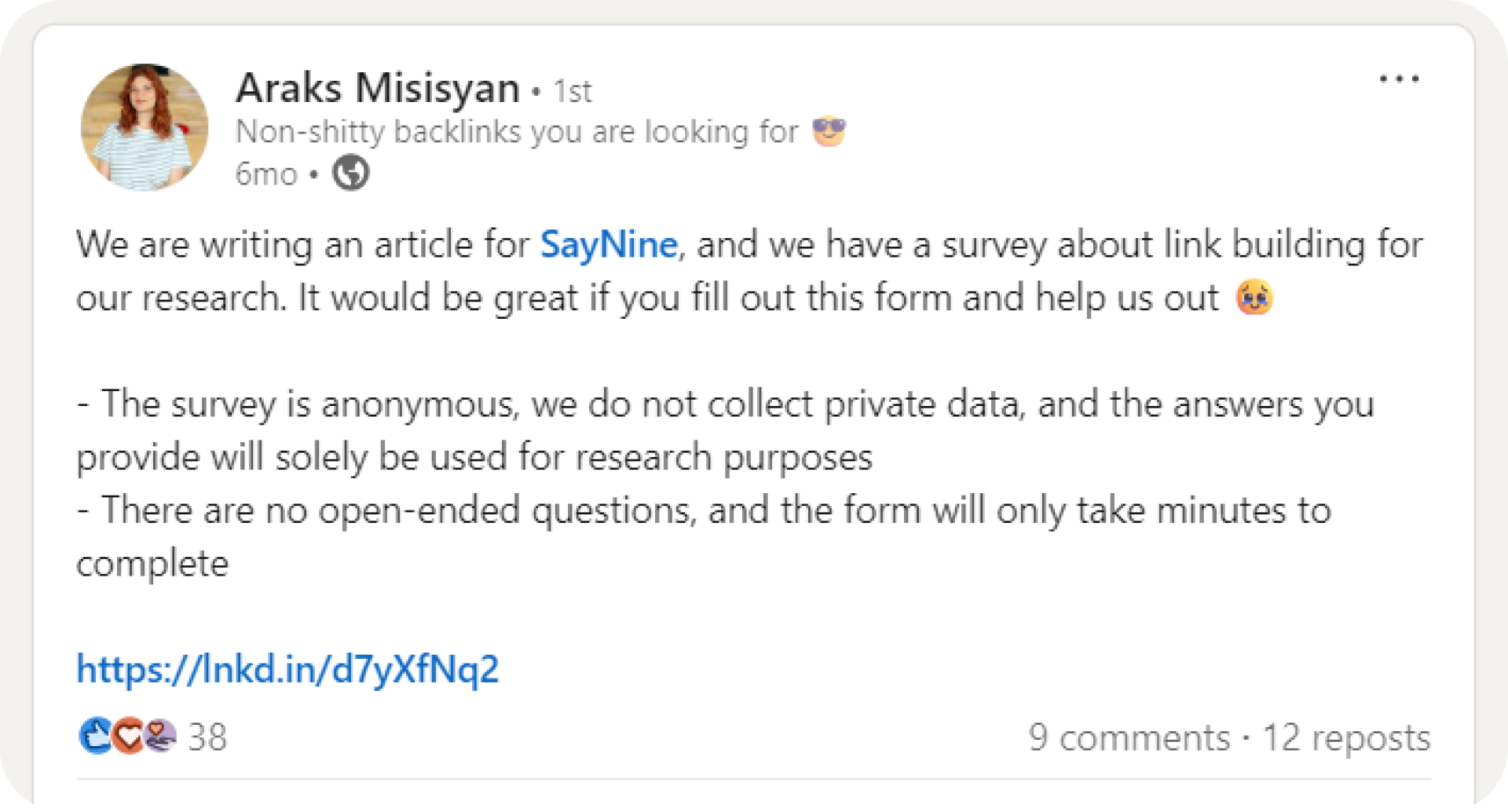Screen dimensions: 1508x812
Task: Click the sunglasses emoji in the headline
Action: pyautogui.click(x=829, y=131)
